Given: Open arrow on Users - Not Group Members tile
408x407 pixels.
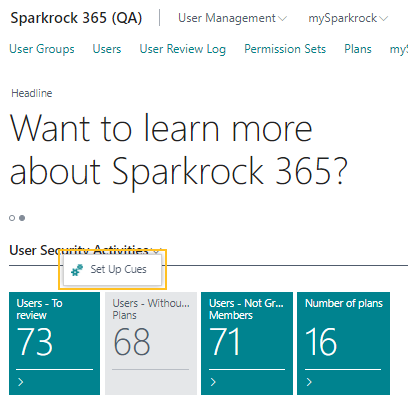Looking at the screenshot, I should [213, 382].
